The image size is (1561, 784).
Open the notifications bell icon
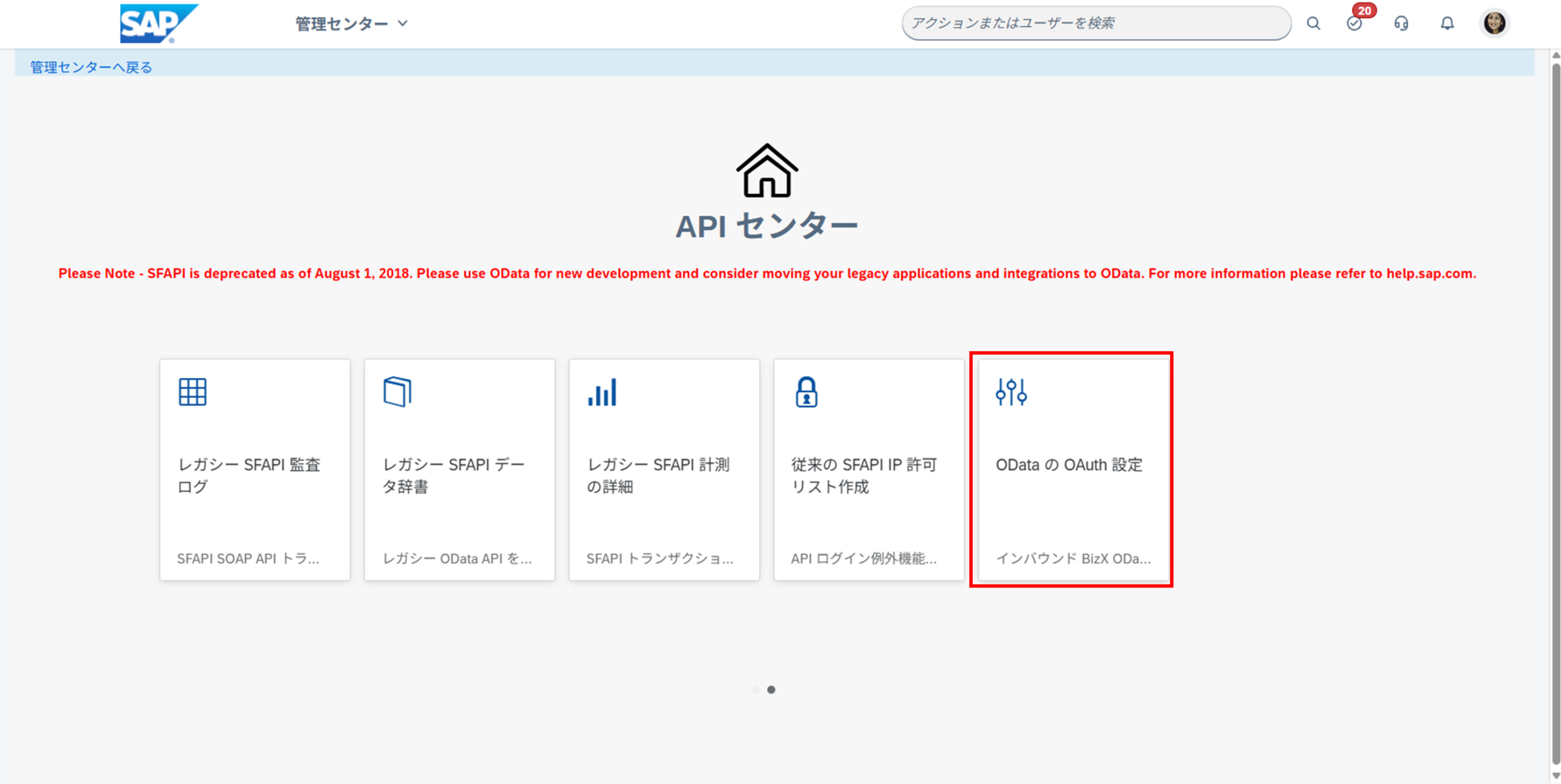click(x=1447, y=24)
